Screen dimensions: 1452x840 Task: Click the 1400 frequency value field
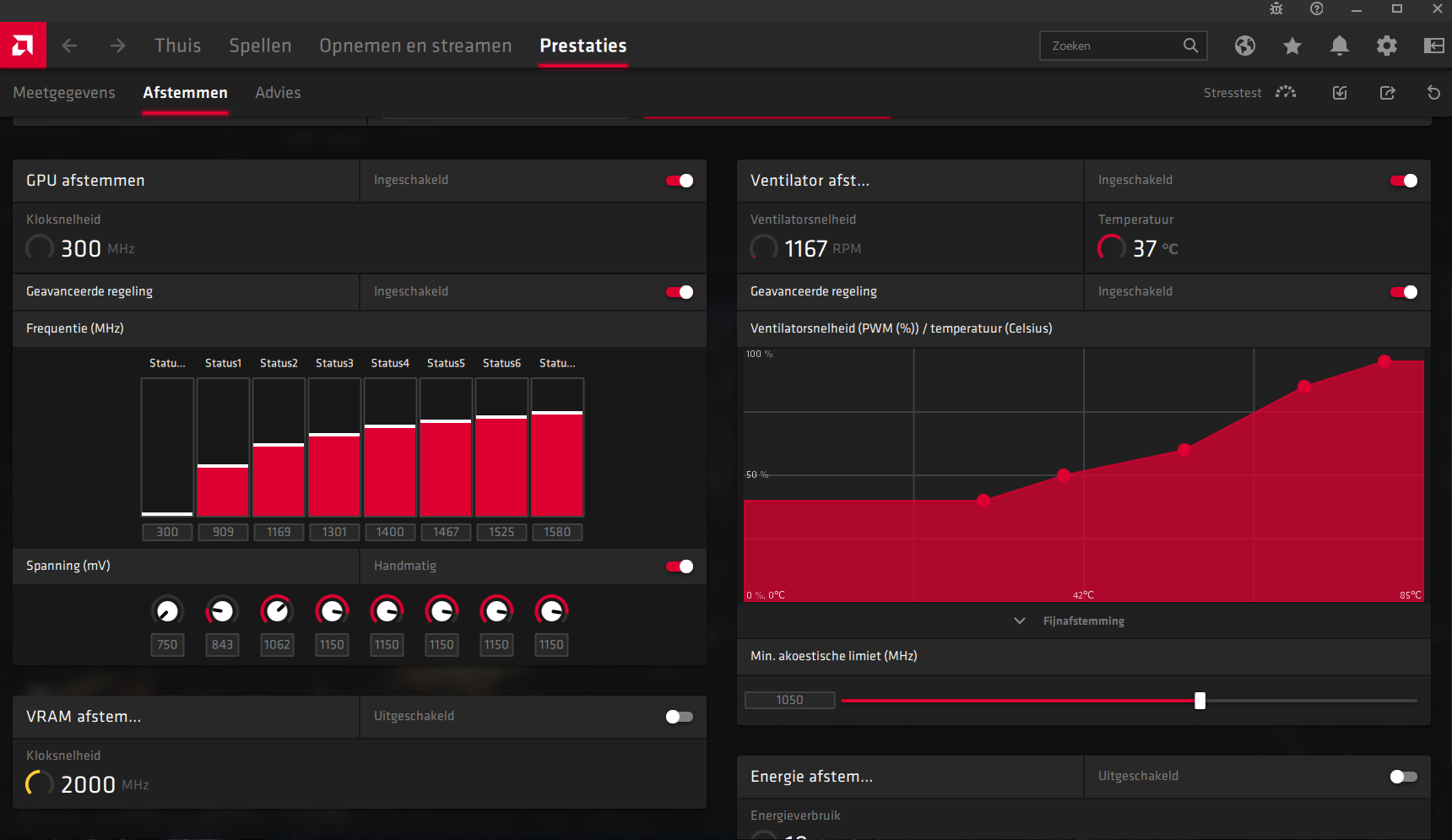pos(390,532)
